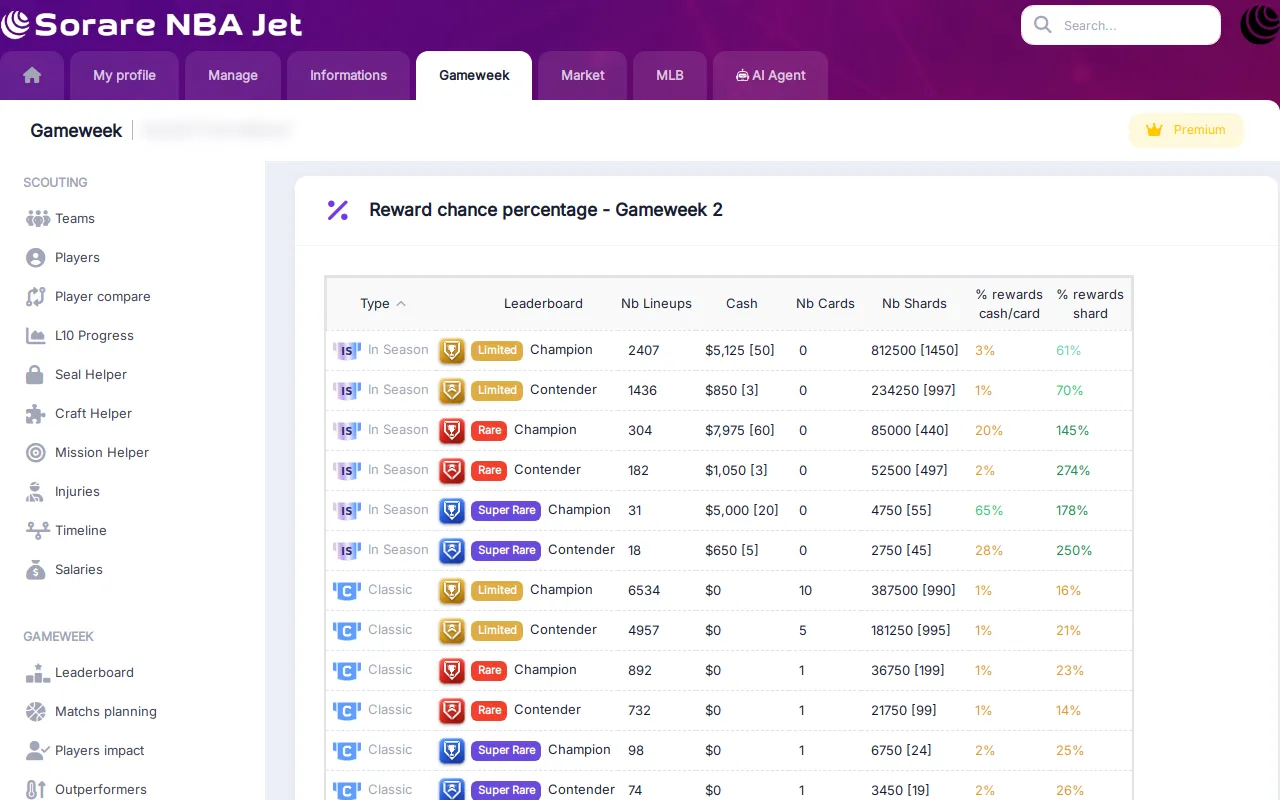This screenshot has height=800, width=1280.
Task: Switch to the Market tab
Action: click(x=583, y=75)
